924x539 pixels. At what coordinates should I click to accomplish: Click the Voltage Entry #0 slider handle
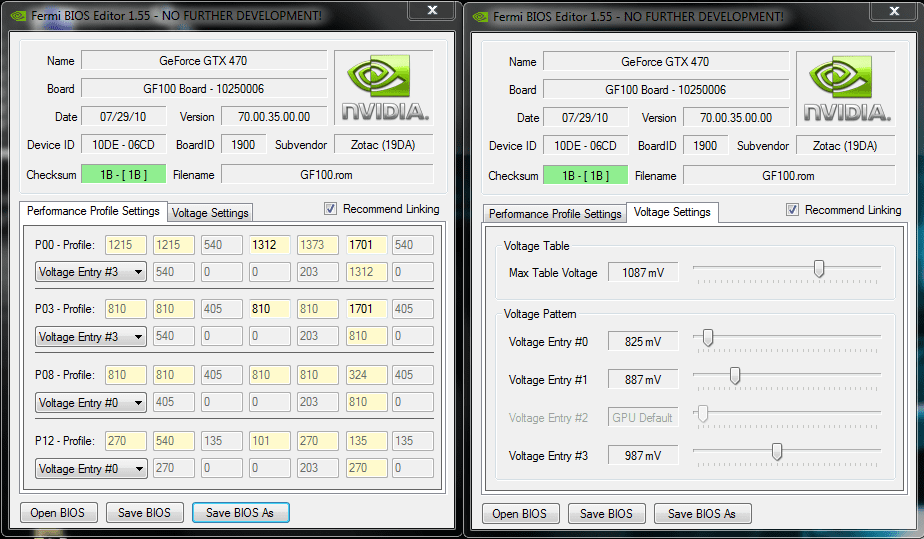click(x=708, y=338)
